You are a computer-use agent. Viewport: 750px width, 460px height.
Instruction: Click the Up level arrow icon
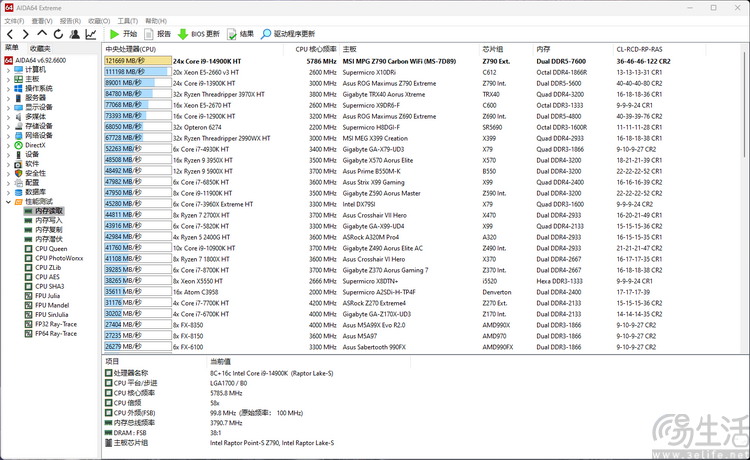41,34
